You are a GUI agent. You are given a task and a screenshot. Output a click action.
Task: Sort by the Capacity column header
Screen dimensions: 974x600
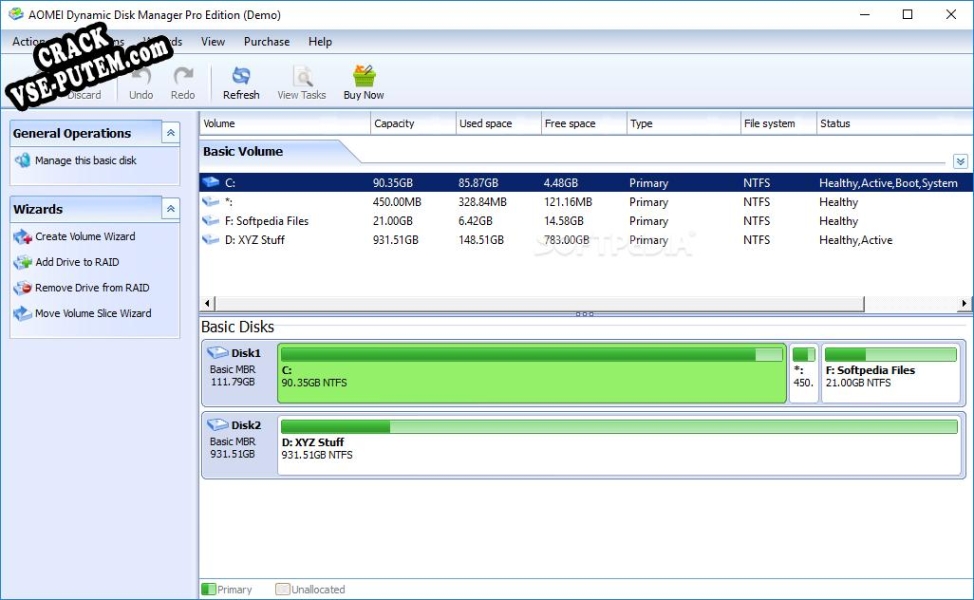pos(413,123)
